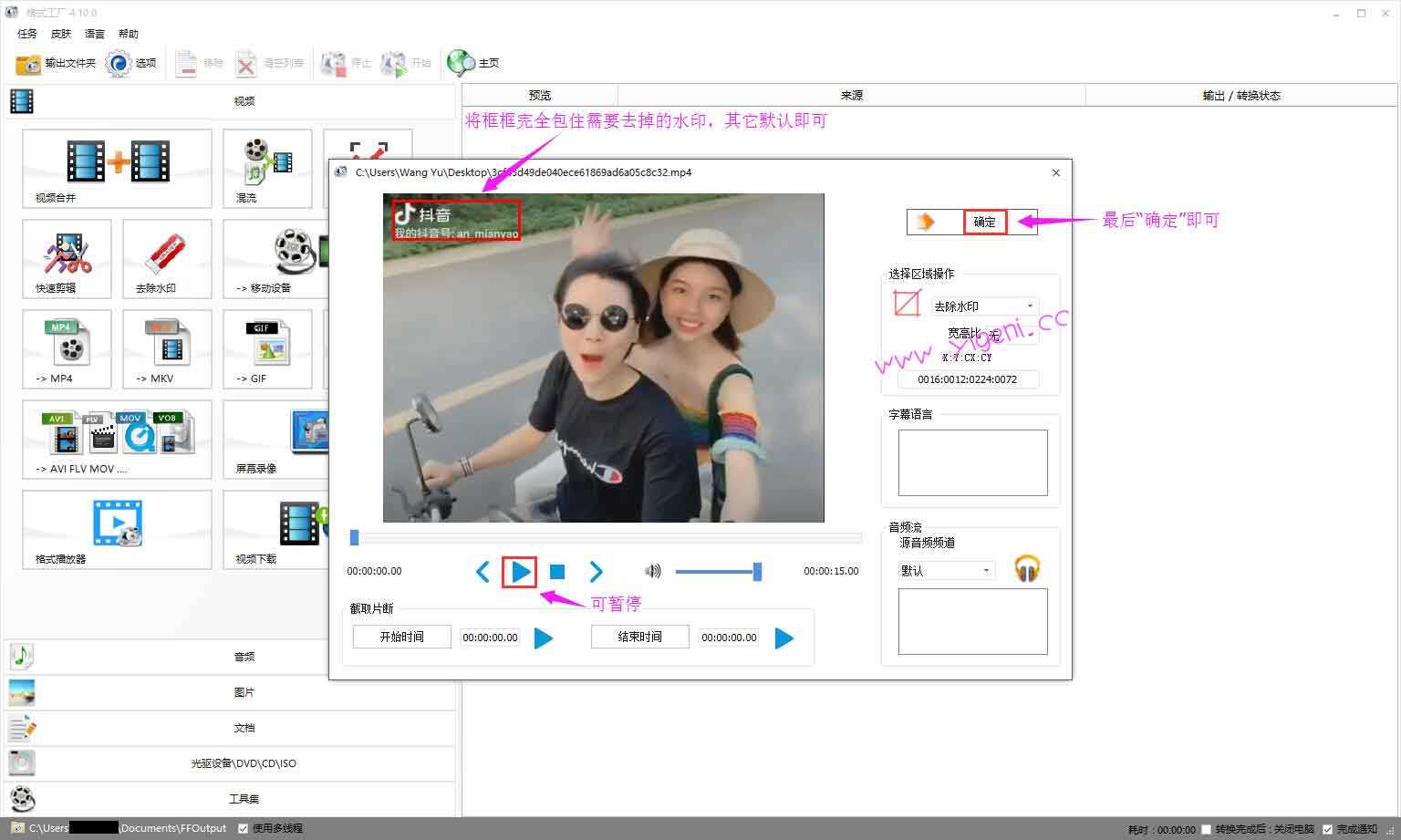Close the video preview dialog
1401x840 pixels.
coord(1056,172)
